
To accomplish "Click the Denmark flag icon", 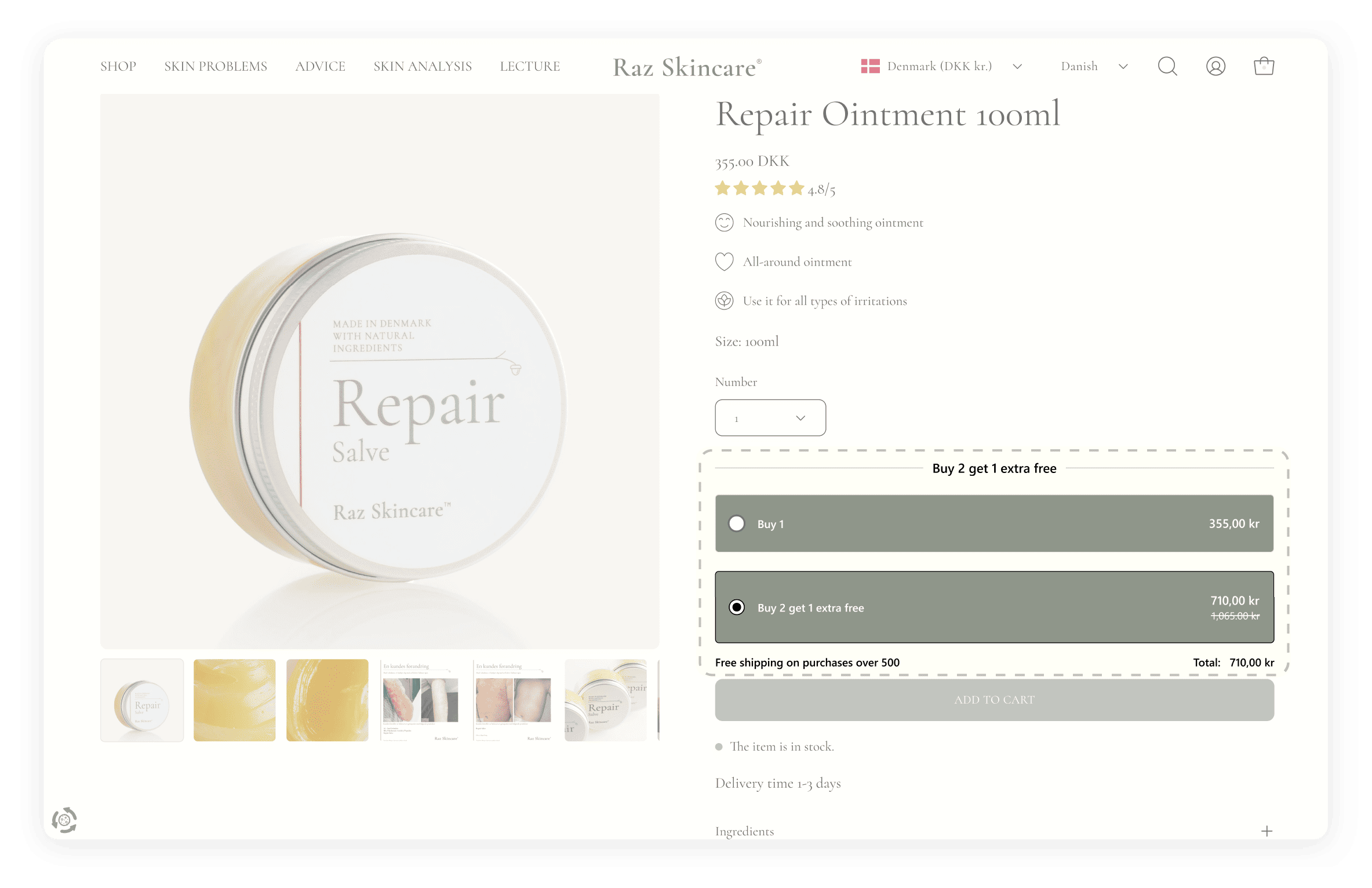I will point(870,66).
